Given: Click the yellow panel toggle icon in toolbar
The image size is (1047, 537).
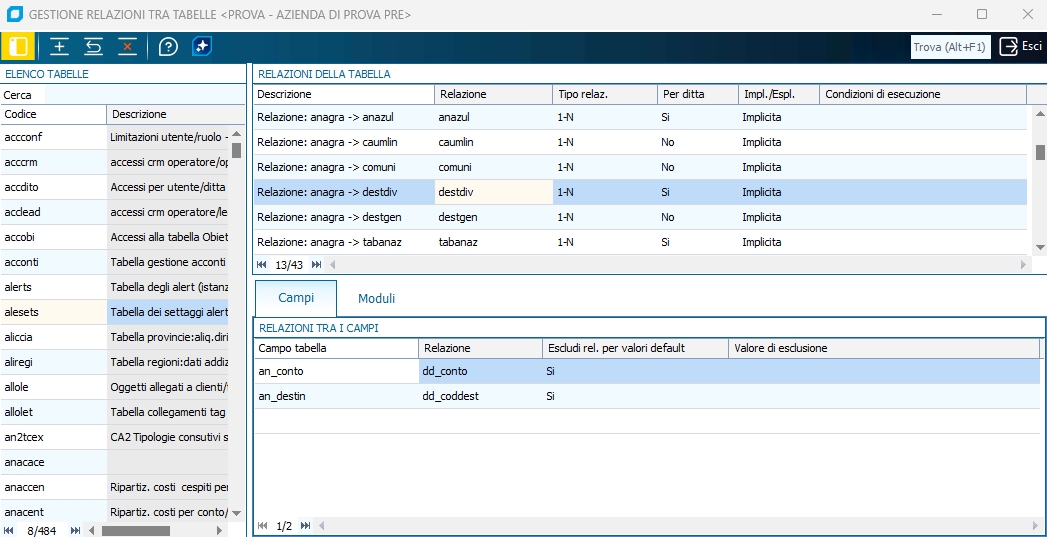Looking at the screenshot, I should [x=18, y=47].
